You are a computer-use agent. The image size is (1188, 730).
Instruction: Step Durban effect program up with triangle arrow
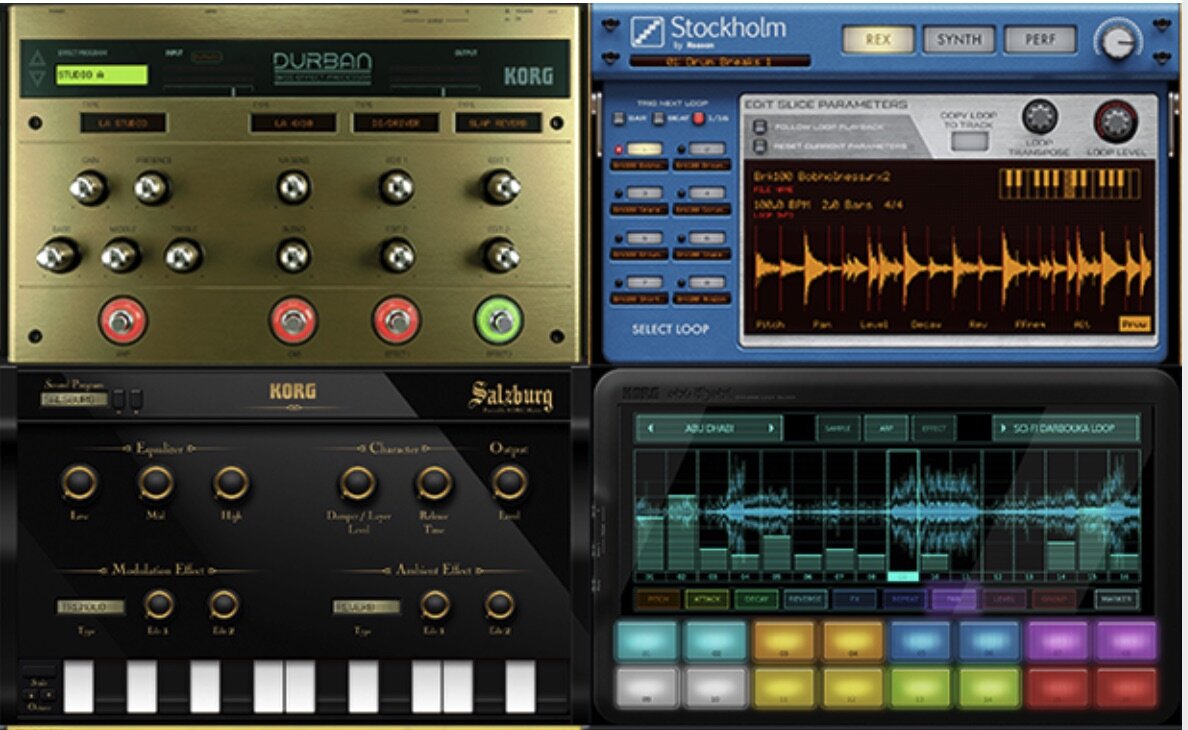pos(36,58)
